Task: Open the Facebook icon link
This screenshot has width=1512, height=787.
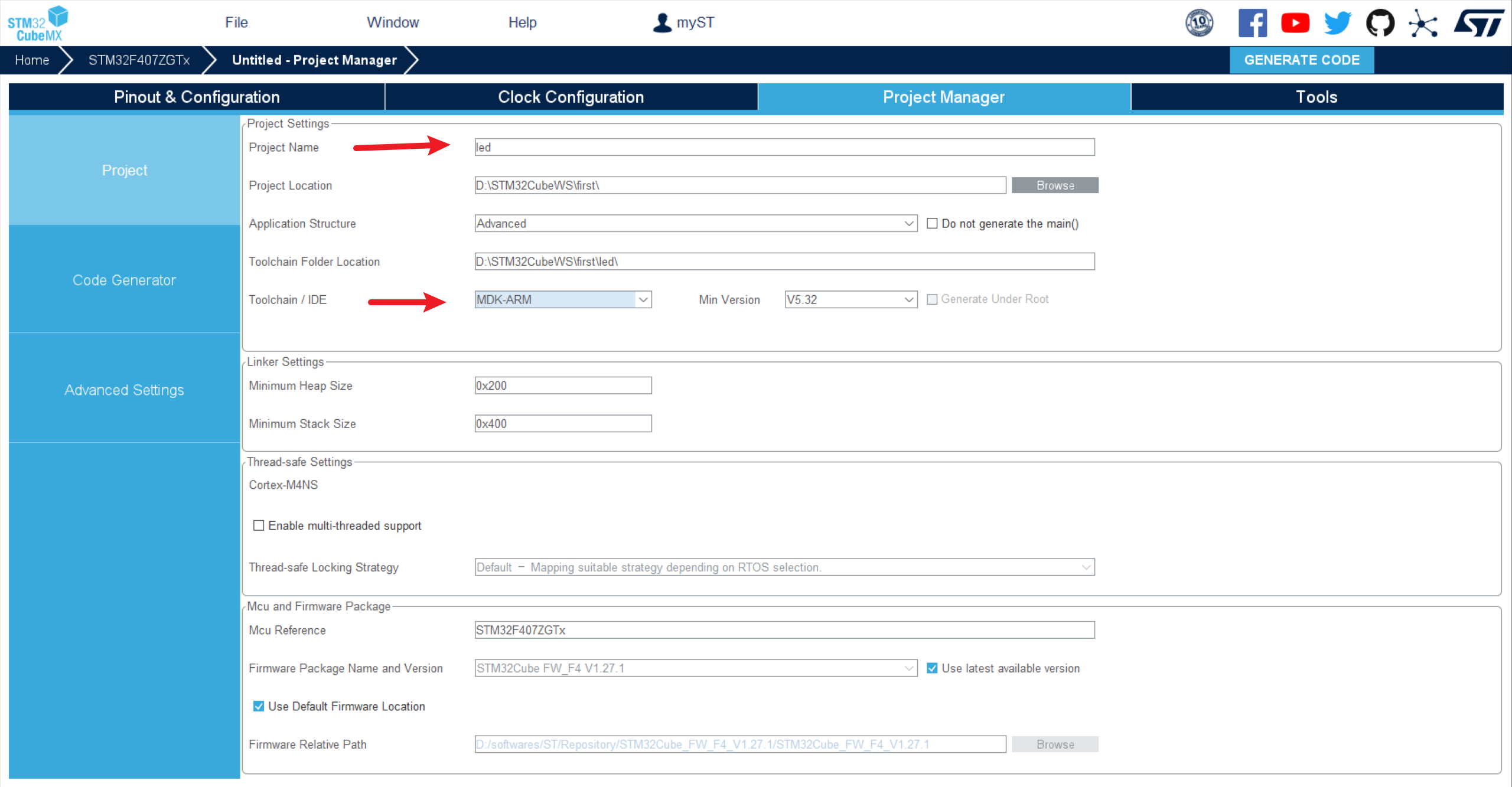Action: [x=1252, y=23]
